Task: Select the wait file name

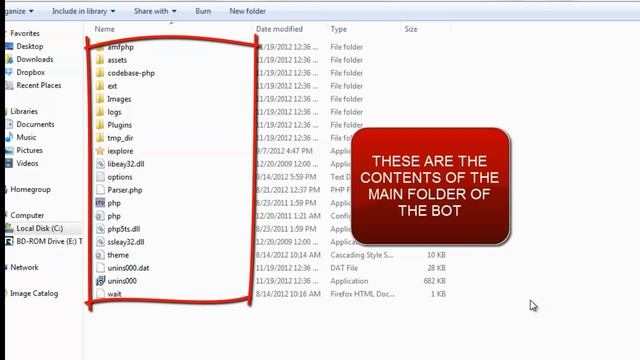Action: 114,294
